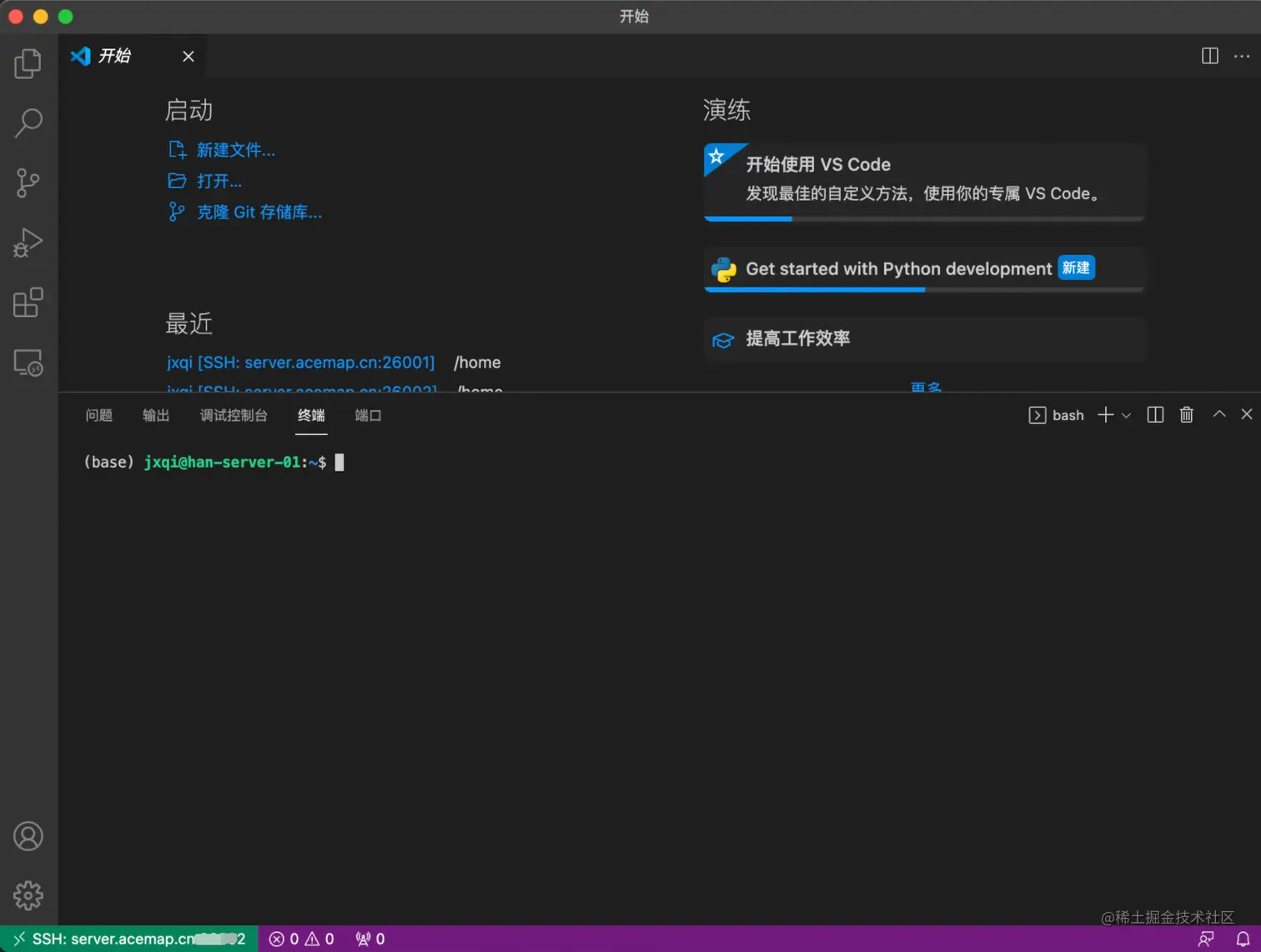Click the /home path text of first recent
This screenshot has width=1261, height=952.
coord(477,363)
